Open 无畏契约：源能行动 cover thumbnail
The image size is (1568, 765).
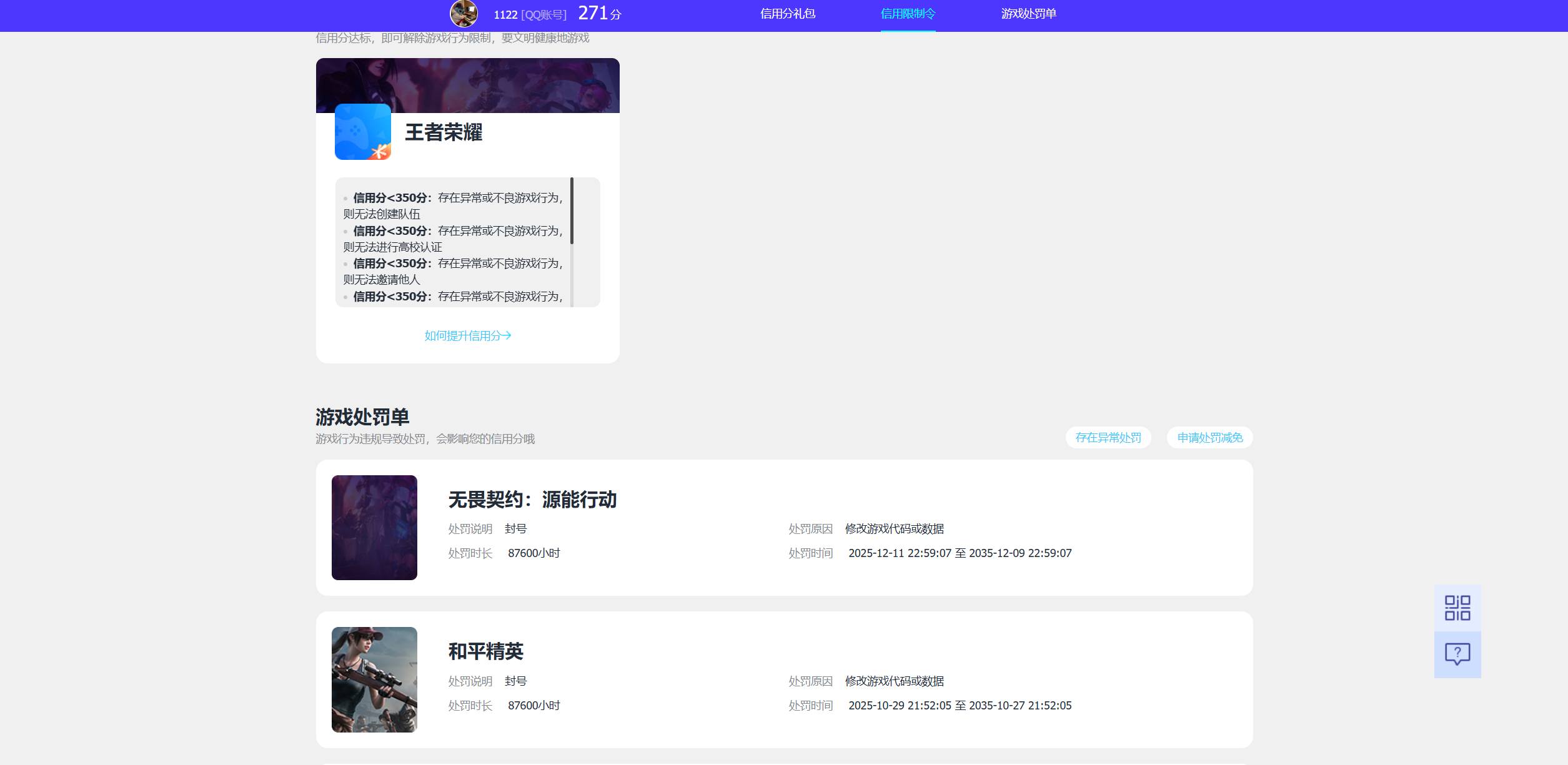tap(374, 528)
